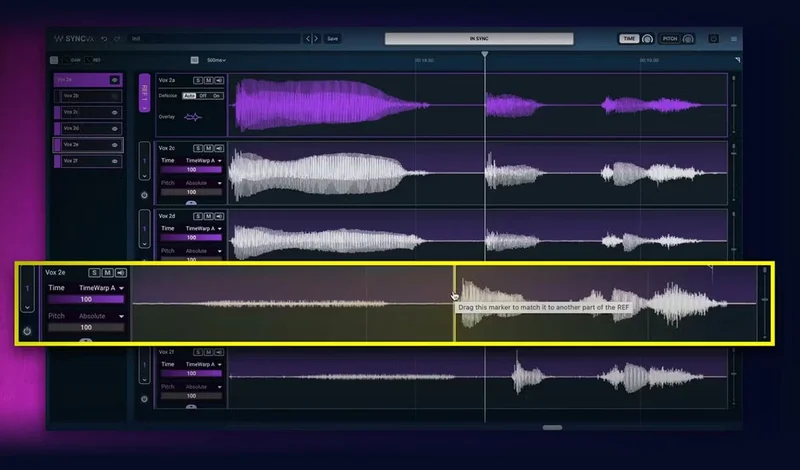The width and height of the screenshot is (800, 470).
Task: Select the REF source option
Action: pos(94,60)
